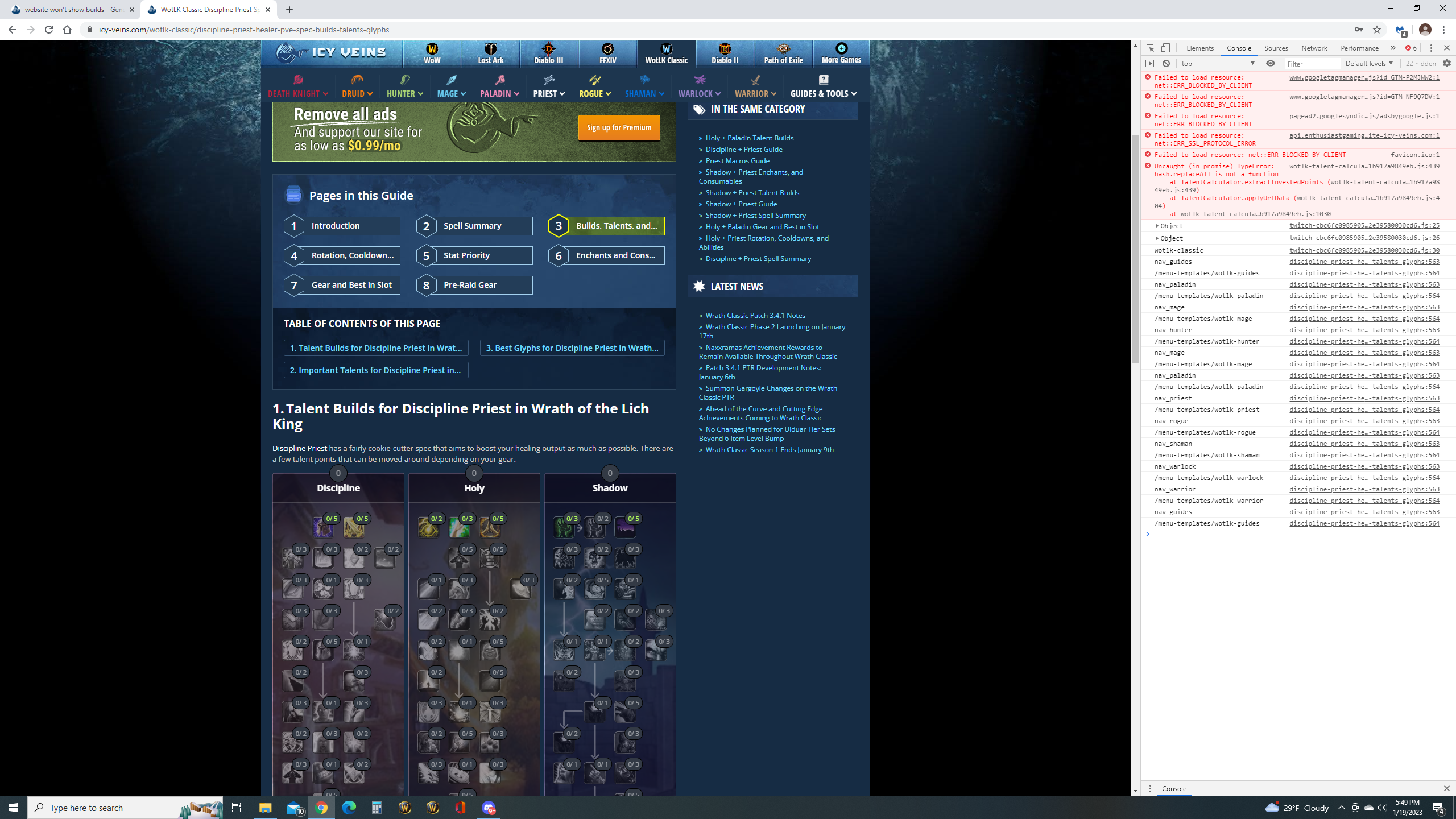Image resolution: width=1456 pixels, height=819 pixels.
Task: Clear the console with the clear icon
Action: (x=1166, y=64)
